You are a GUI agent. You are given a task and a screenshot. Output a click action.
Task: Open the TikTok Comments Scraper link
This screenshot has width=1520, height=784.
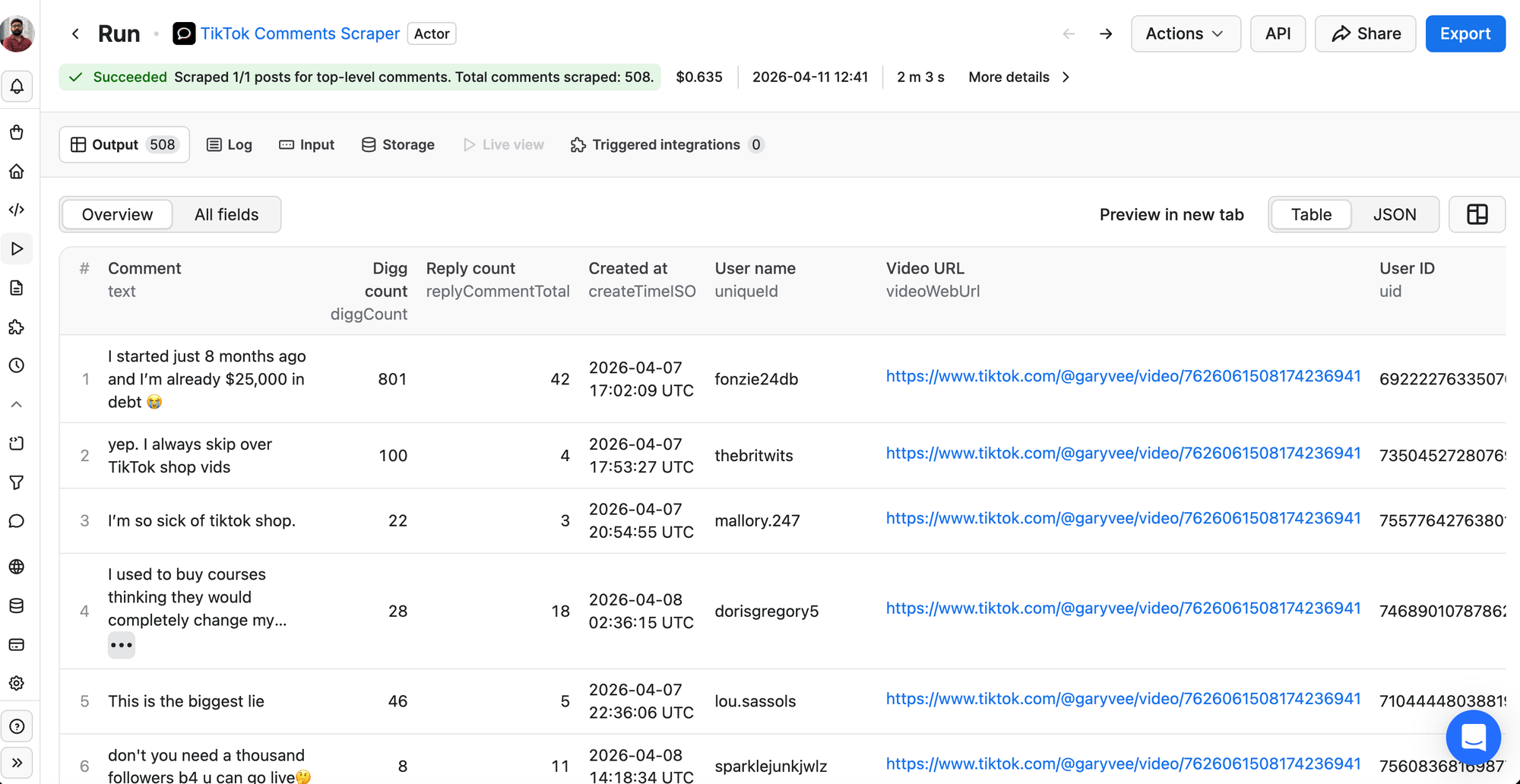pyautogui.click(x=300, y=33)
